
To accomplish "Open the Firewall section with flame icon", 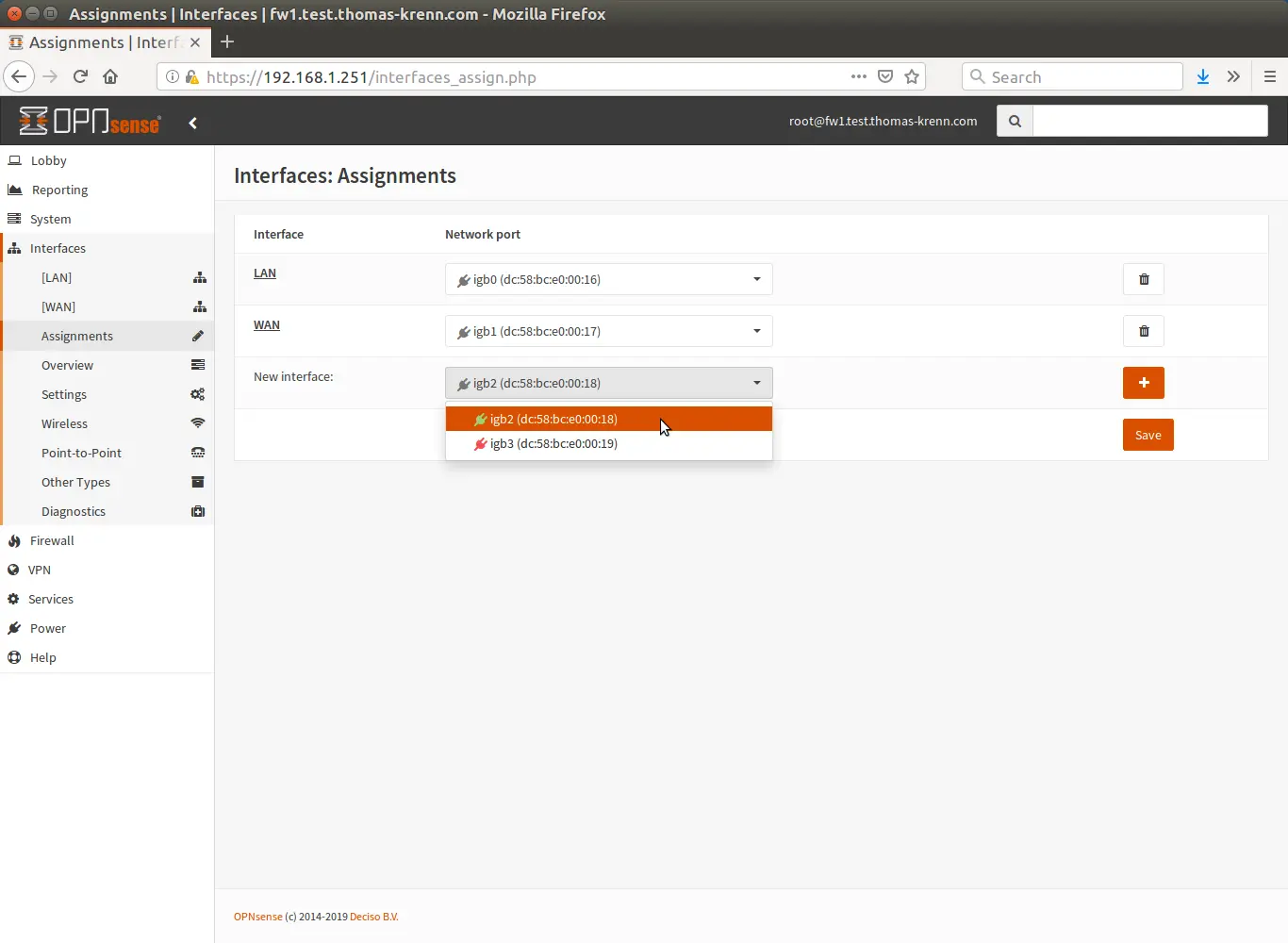I will [x=14, y=540].
